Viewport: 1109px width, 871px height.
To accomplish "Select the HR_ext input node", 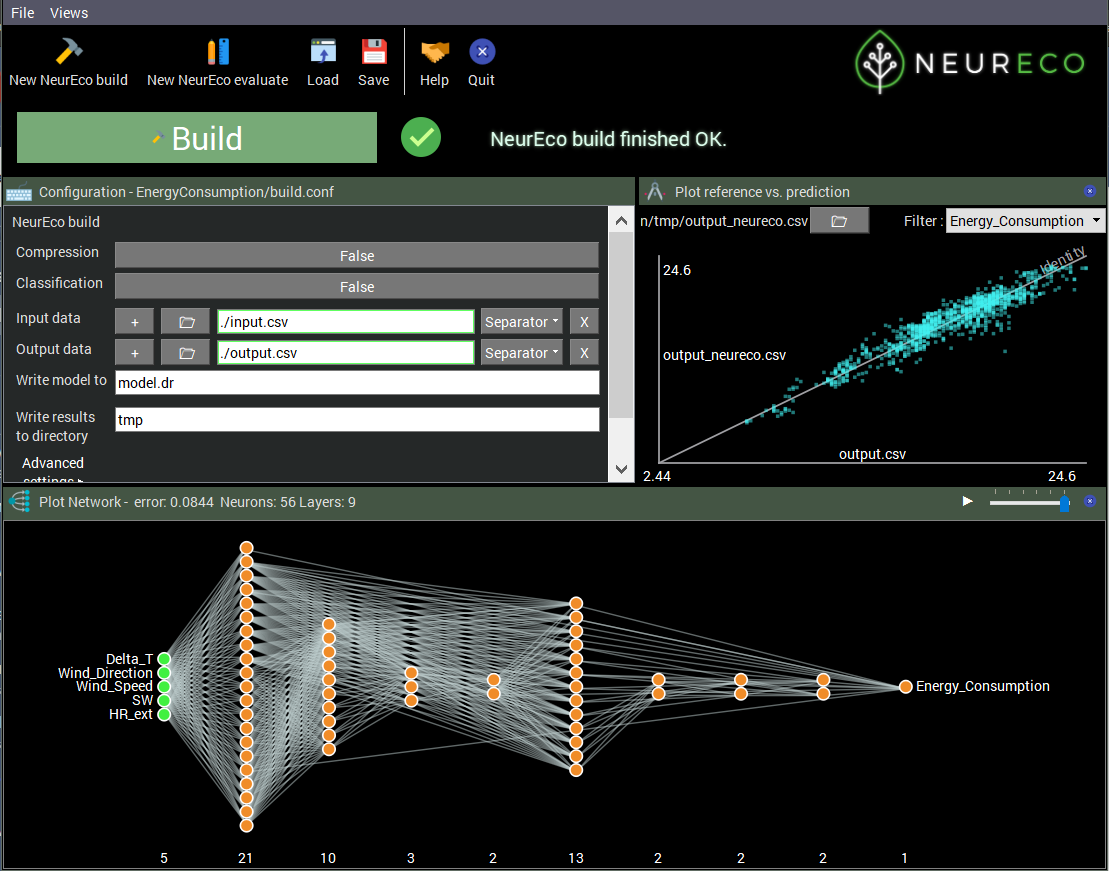I will point(164,715).
